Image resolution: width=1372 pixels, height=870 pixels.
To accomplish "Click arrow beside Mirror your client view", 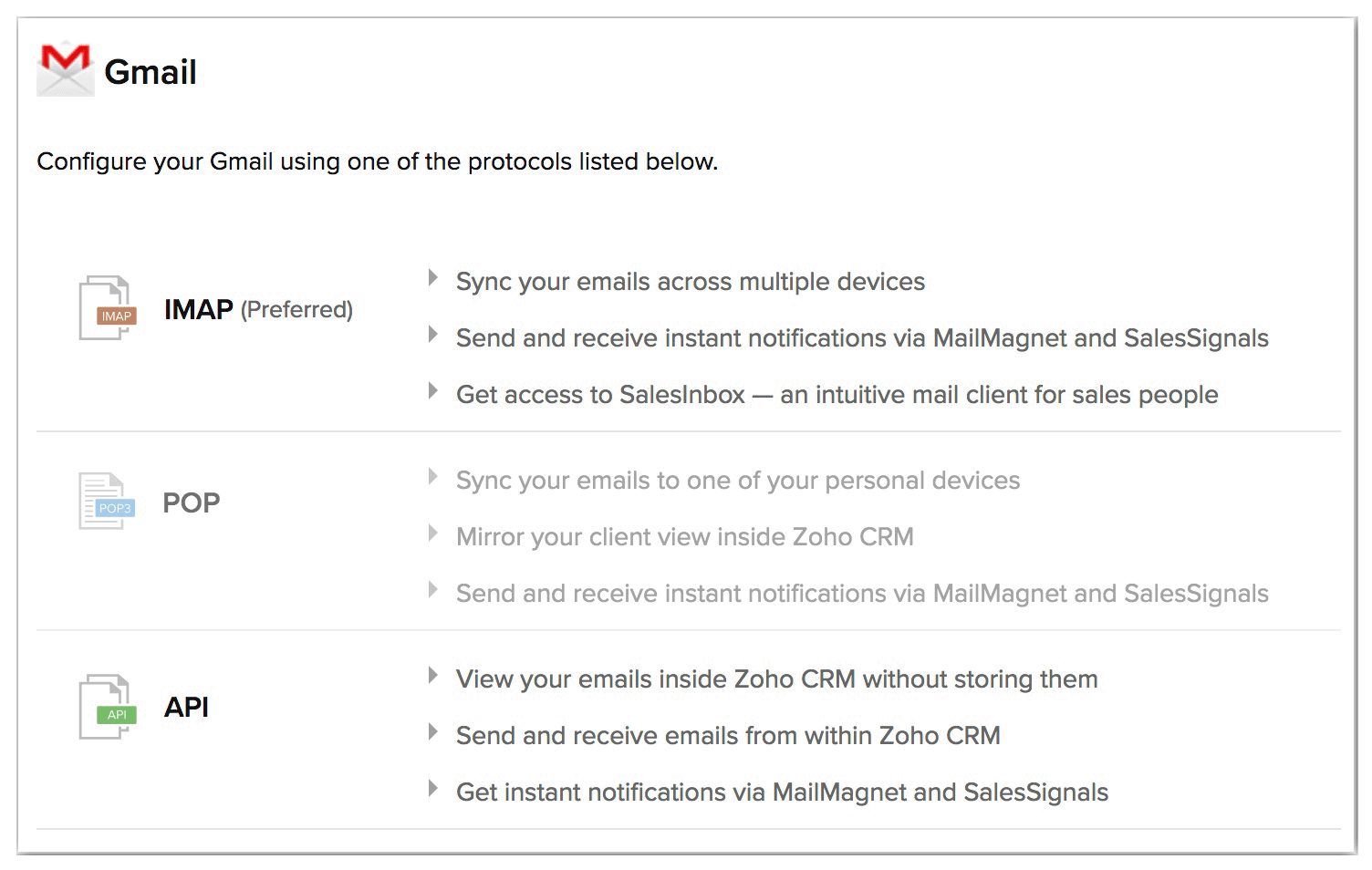I will [433, 533].
